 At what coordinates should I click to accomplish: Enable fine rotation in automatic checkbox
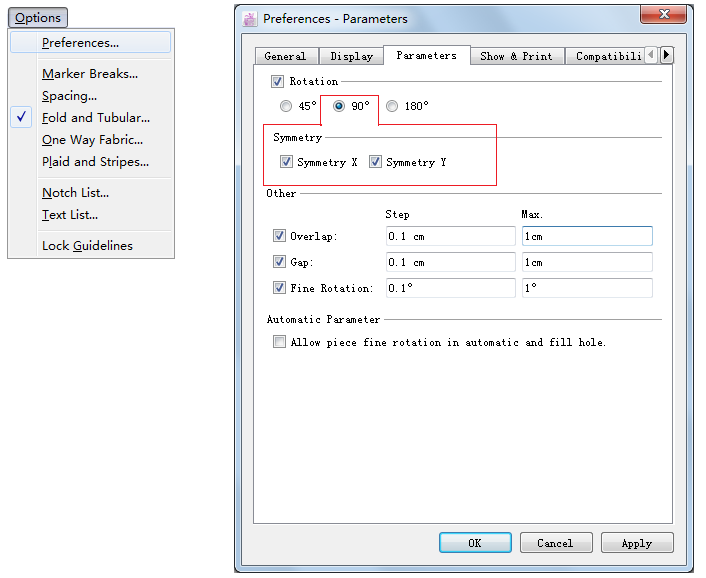pos(279,342)
